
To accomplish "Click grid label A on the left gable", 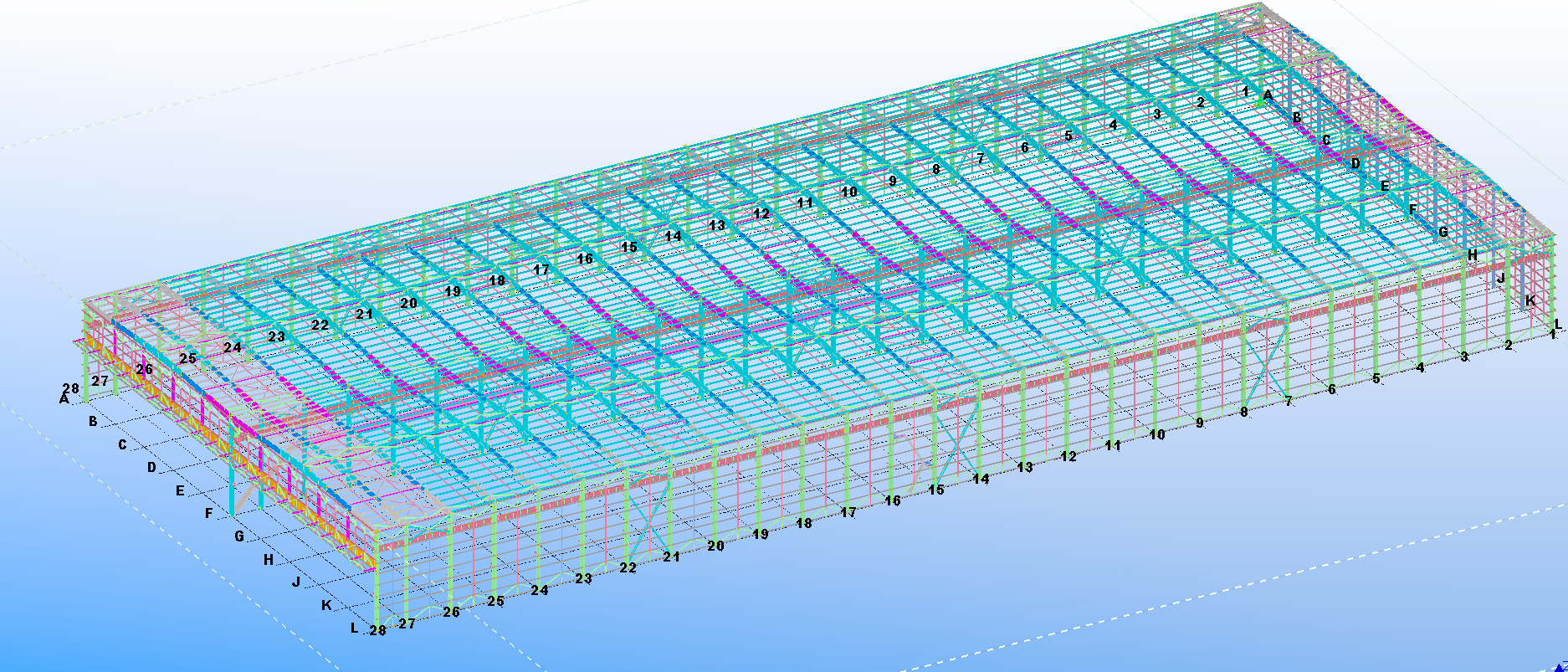I will (64, 399).
